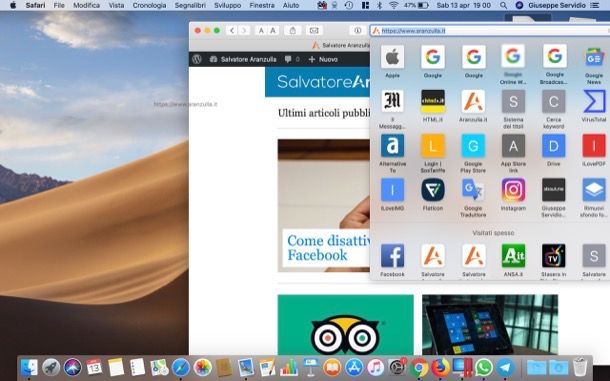Open the Modifica menu
610x381 pixels.
pyautogui.click(x=86, y=5)
